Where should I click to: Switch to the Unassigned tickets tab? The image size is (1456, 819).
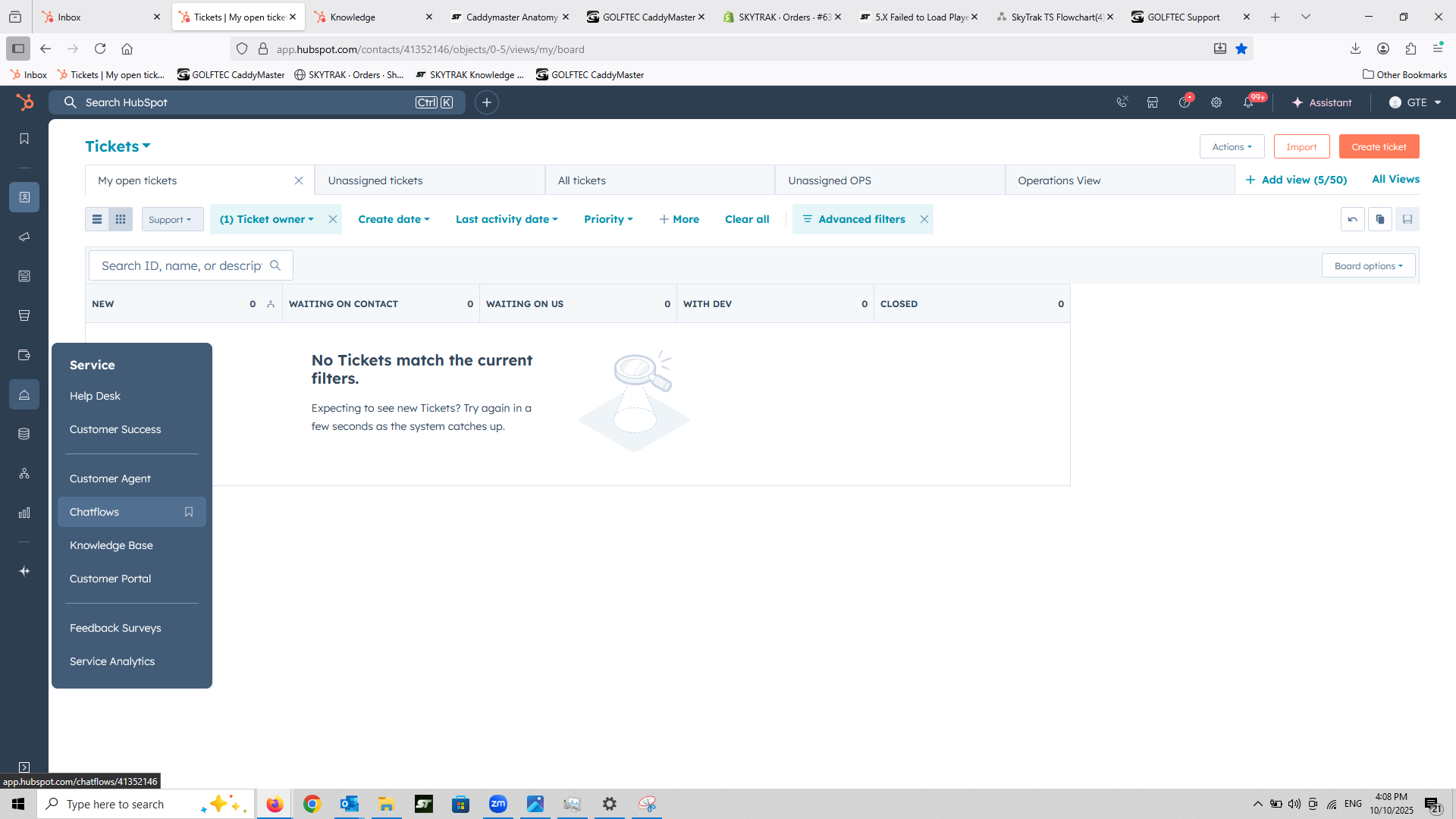(375, 180)
